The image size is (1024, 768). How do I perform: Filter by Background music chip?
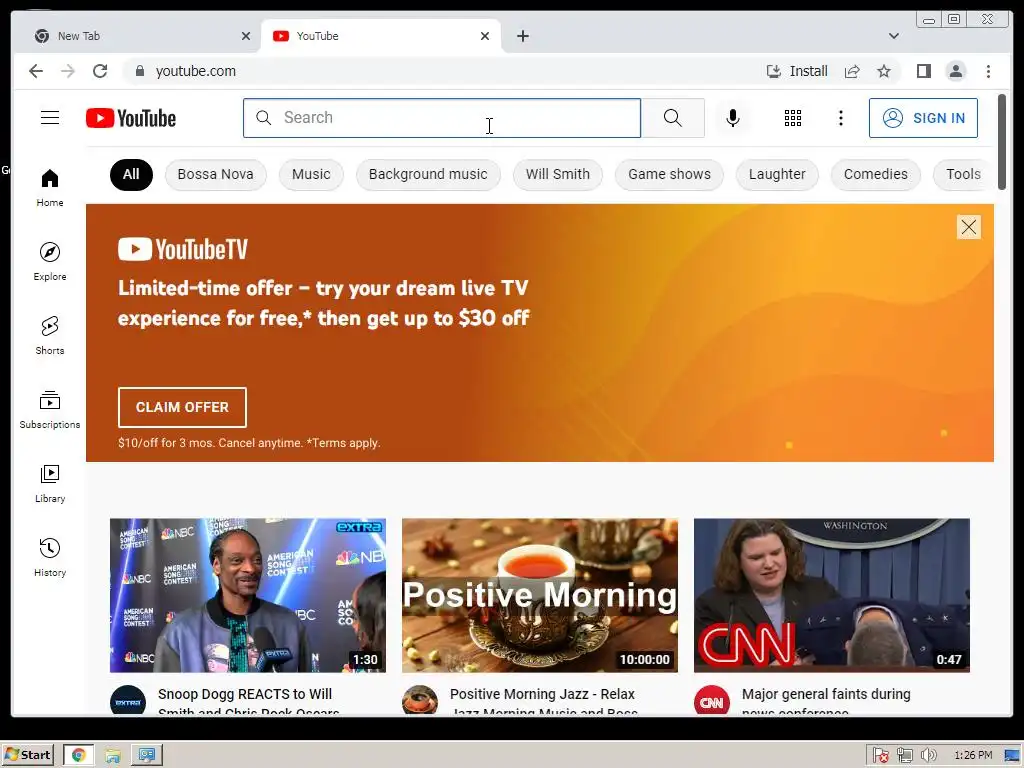(x=428, y=174)
